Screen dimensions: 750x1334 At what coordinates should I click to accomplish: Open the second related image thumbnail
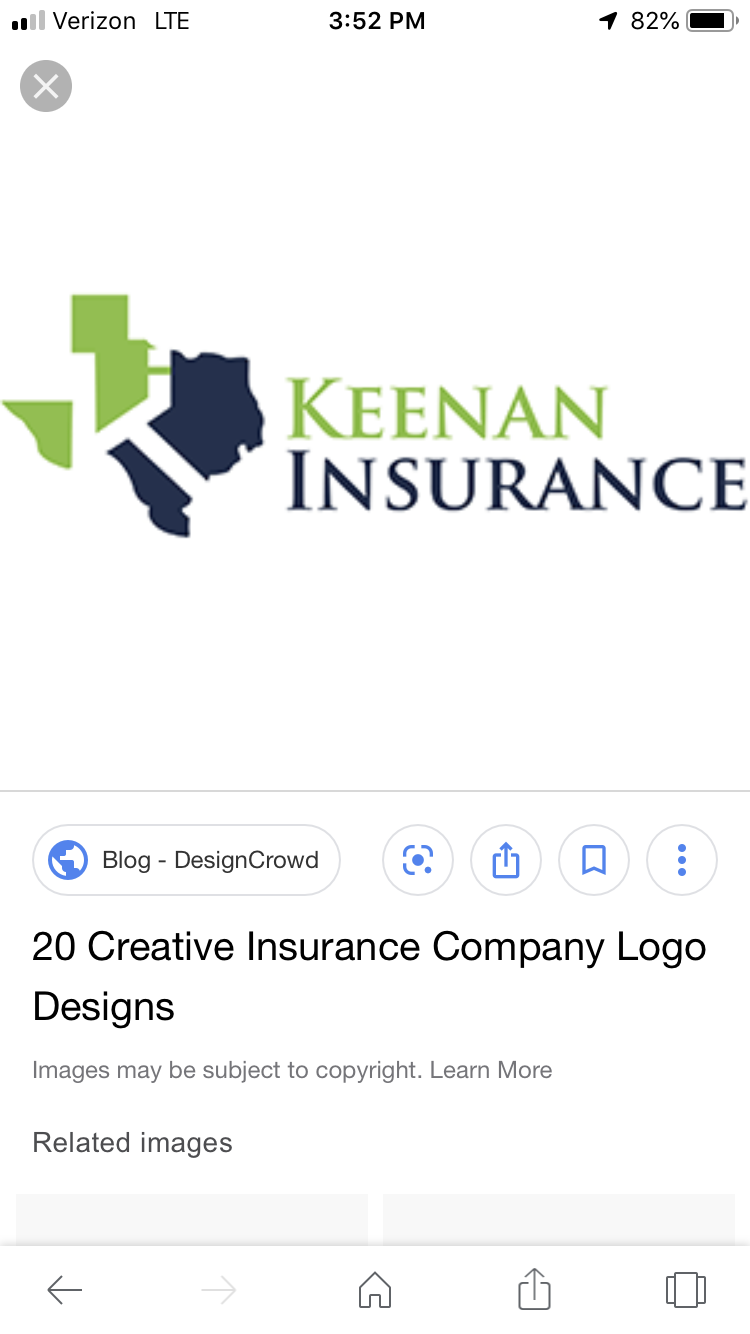pos(559,1219)
